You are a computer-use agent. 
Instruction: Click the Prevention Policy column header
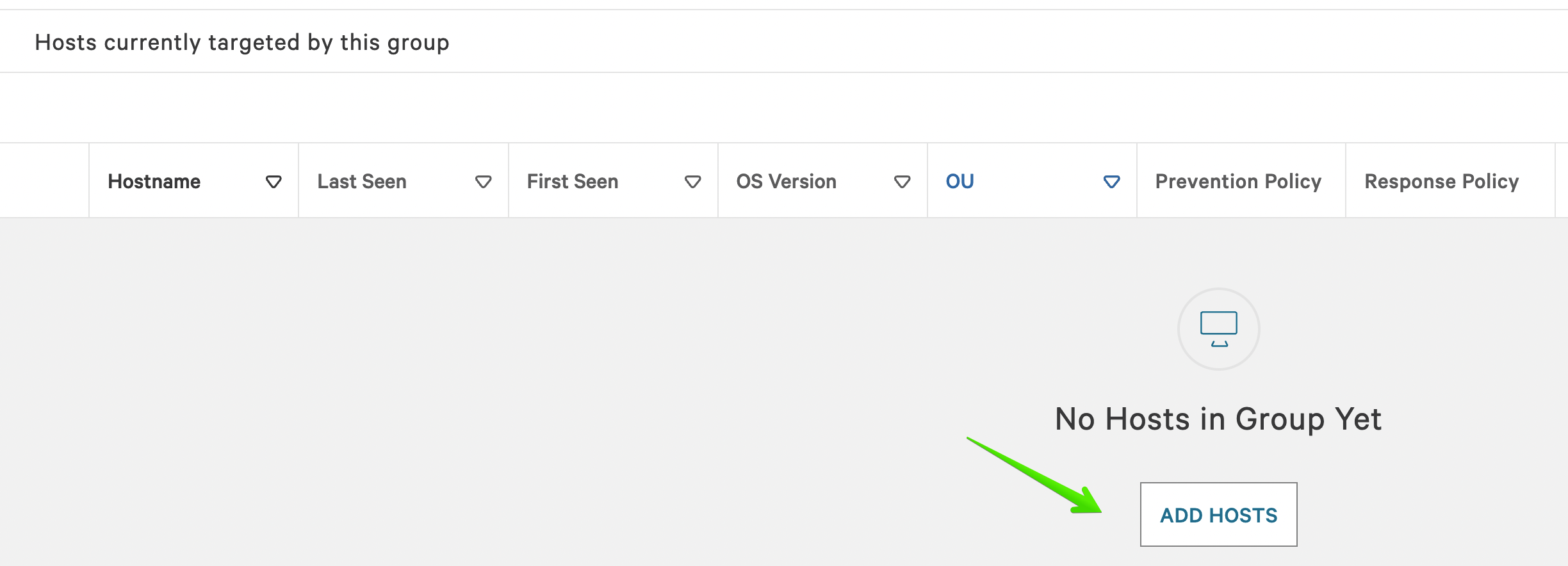(x=1238, y=182)
